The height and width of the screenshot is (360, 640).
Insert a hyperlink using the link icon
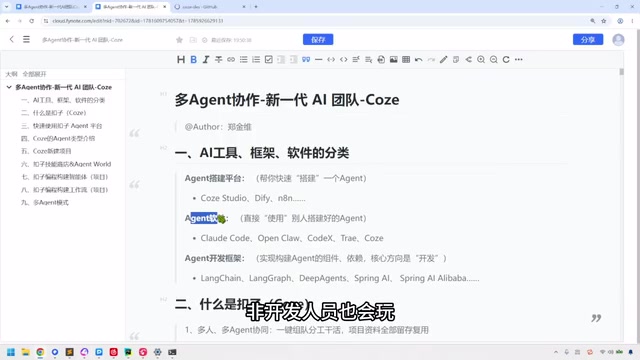231,60
